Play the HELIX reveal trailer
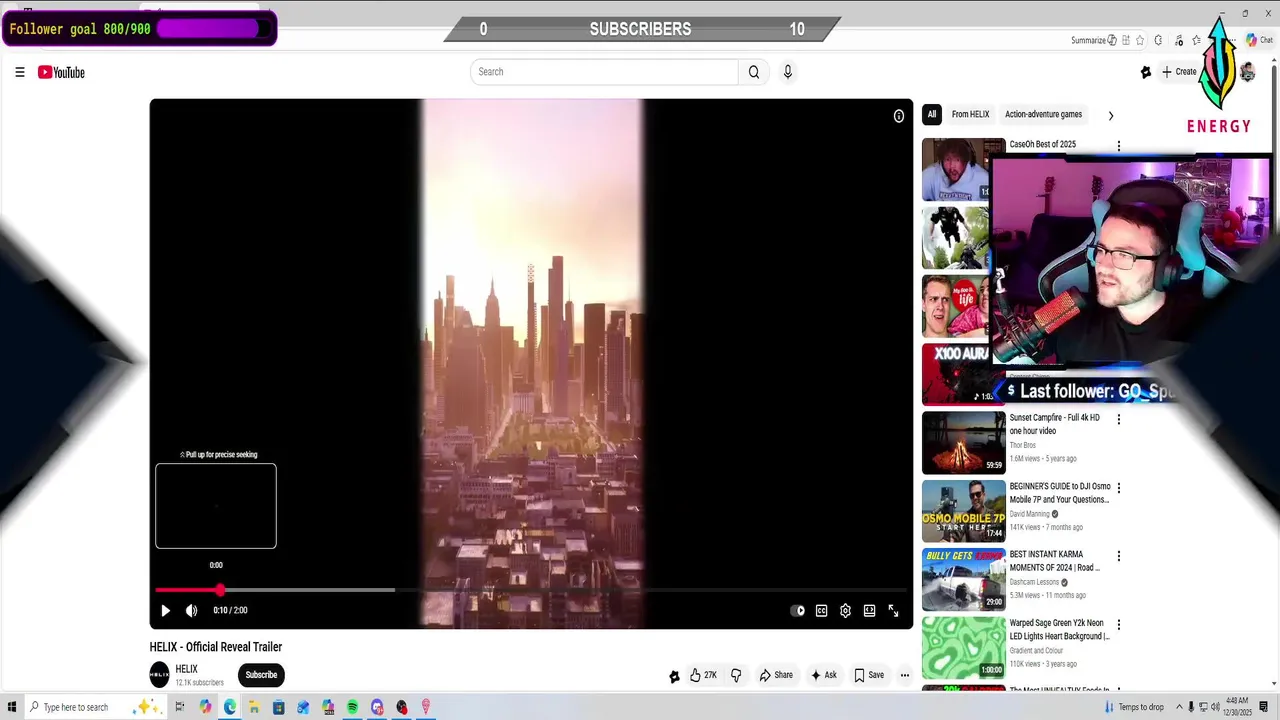The width and height of the screenshot is (1280, 720). (166, 610)
